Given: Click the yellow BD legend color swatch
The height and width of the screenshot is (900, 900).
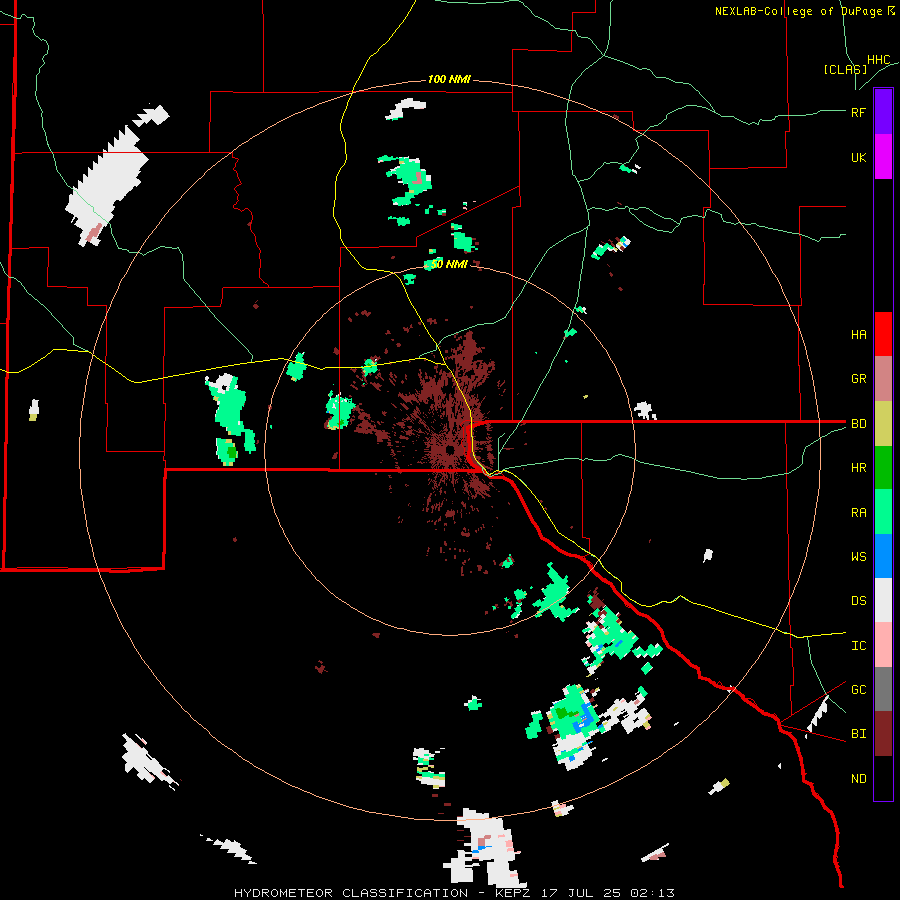Looking at the screenshot, I should (883, 424).
